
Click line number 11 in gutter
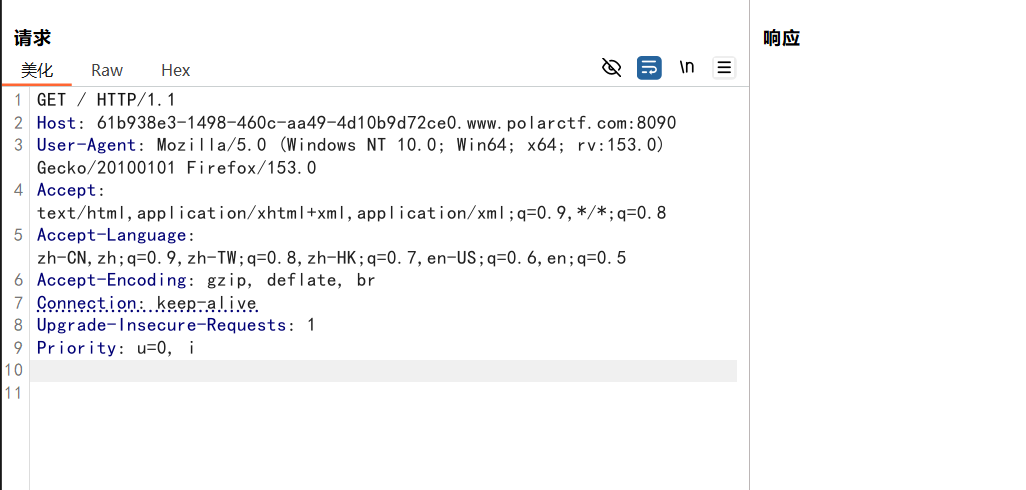click(14, 393)
